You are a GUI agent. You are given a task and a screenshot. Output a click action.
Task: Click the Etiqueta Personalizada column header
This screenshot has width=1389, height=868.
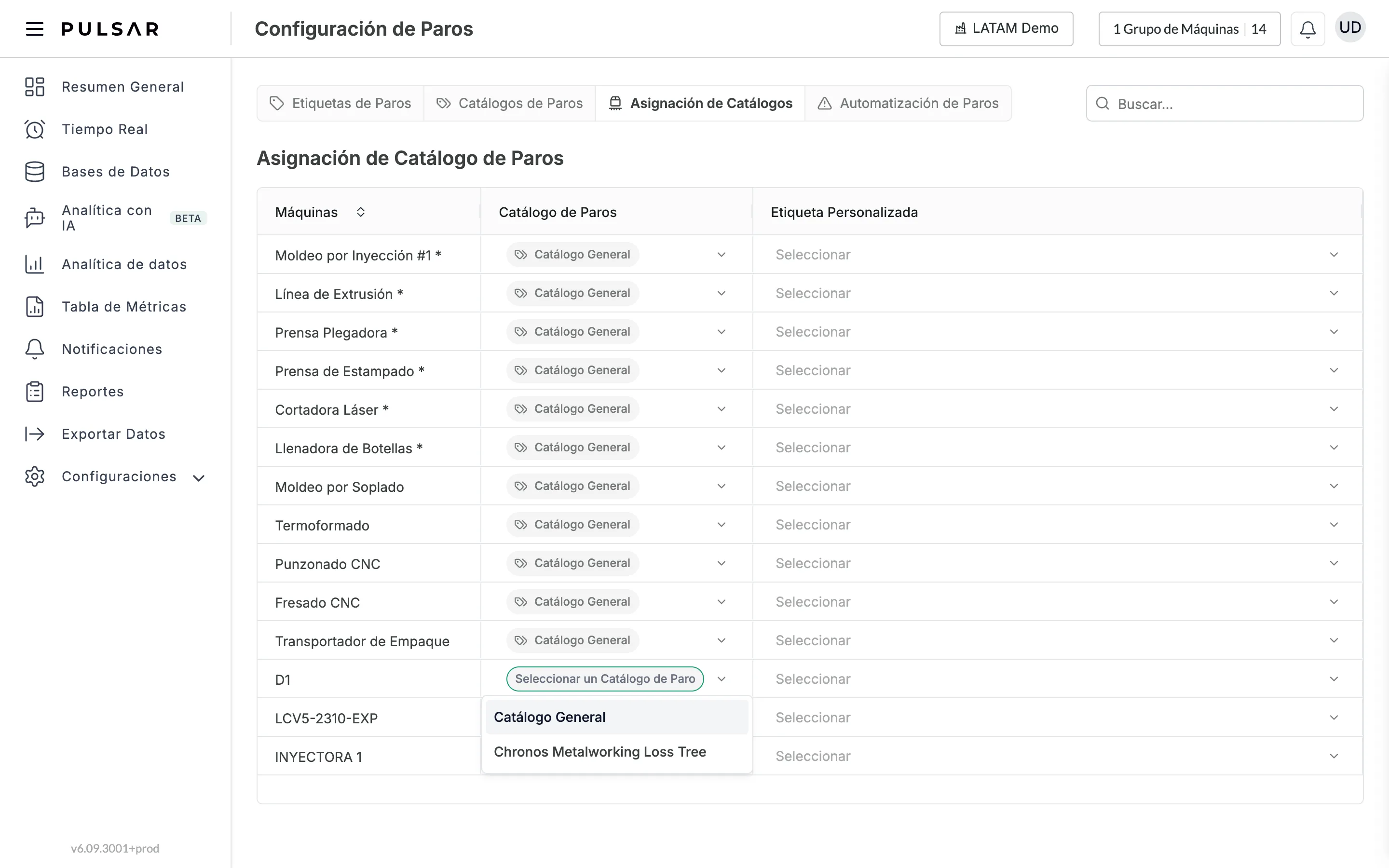pyautogui.click(x=844, y=212)
